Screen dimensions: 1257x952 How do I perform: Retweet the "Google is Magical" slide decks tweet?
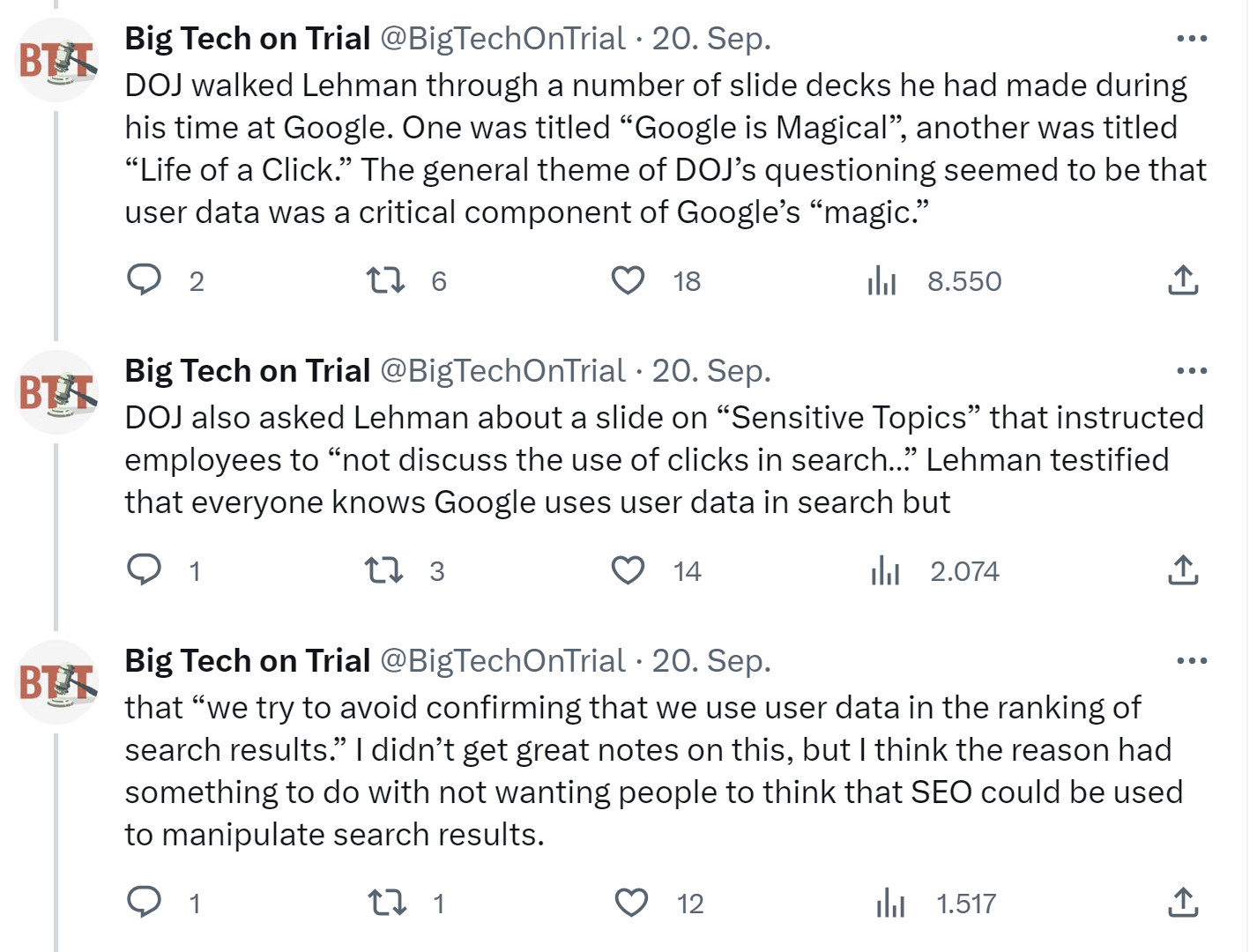(x=385, y=280)
